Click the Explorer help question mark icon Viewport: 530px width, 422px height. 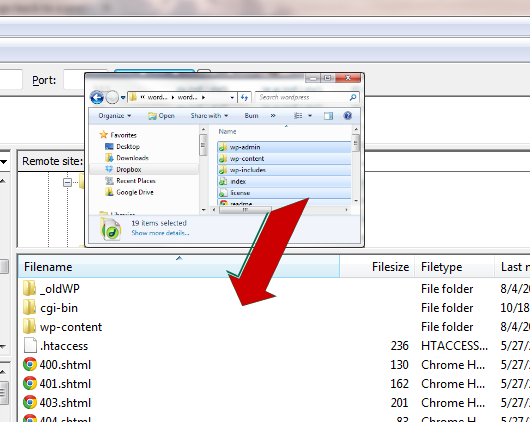click(x=347, y=116)
